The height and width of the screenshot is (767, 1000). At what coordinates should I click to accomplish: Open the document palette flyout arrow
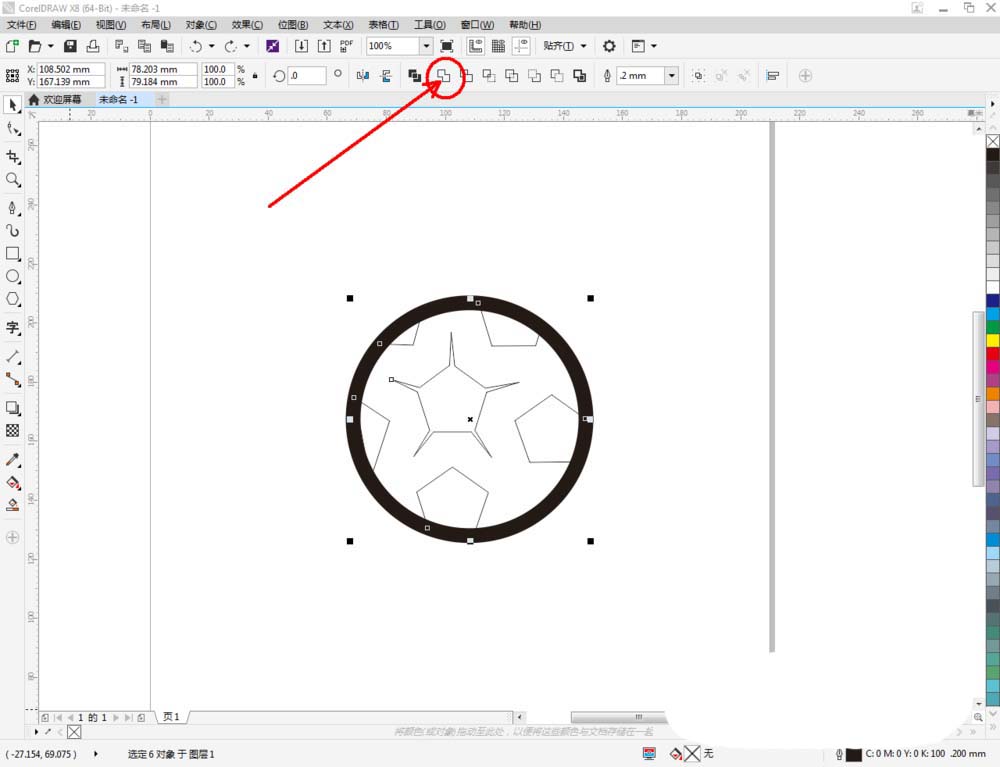click(x=36, y=731)
